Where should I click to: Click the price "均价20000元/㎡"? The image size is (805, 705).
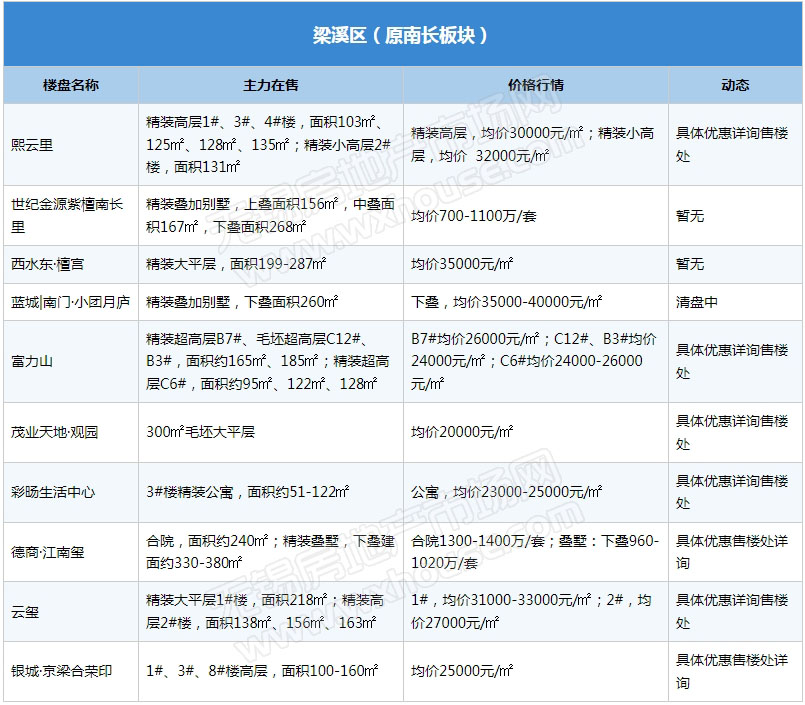point(462,432)
